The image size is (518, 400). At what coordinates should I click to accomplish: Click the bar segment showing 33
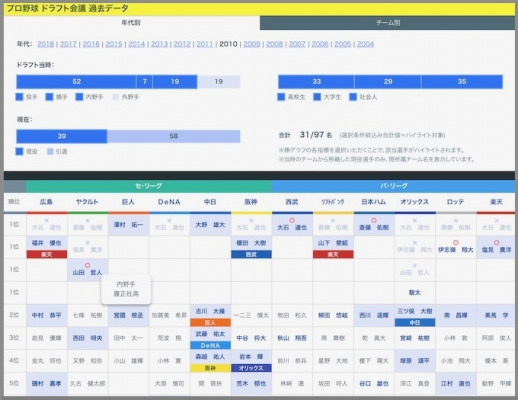pos(316,82)
